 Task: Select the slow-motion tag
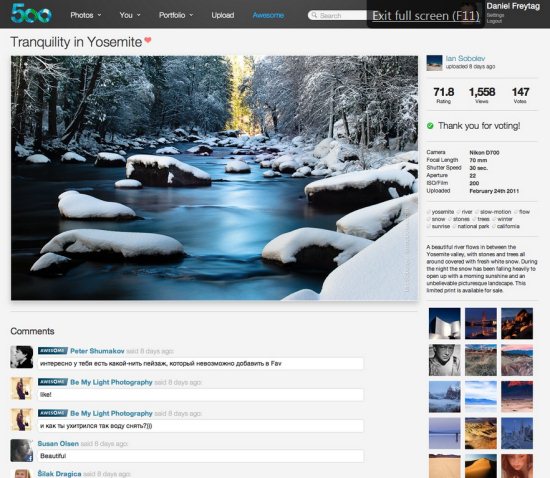pos(495,212)
